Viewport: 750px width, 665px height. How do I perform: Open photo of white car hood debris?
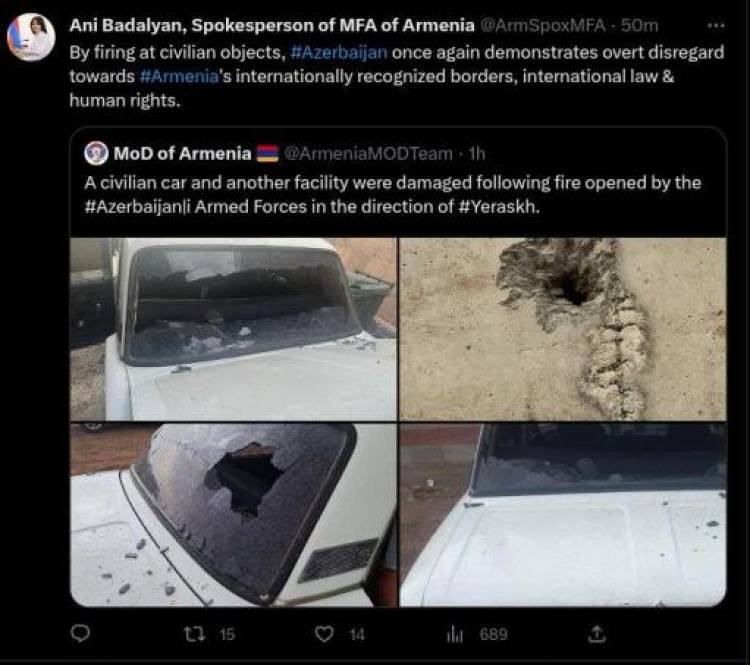562,515
